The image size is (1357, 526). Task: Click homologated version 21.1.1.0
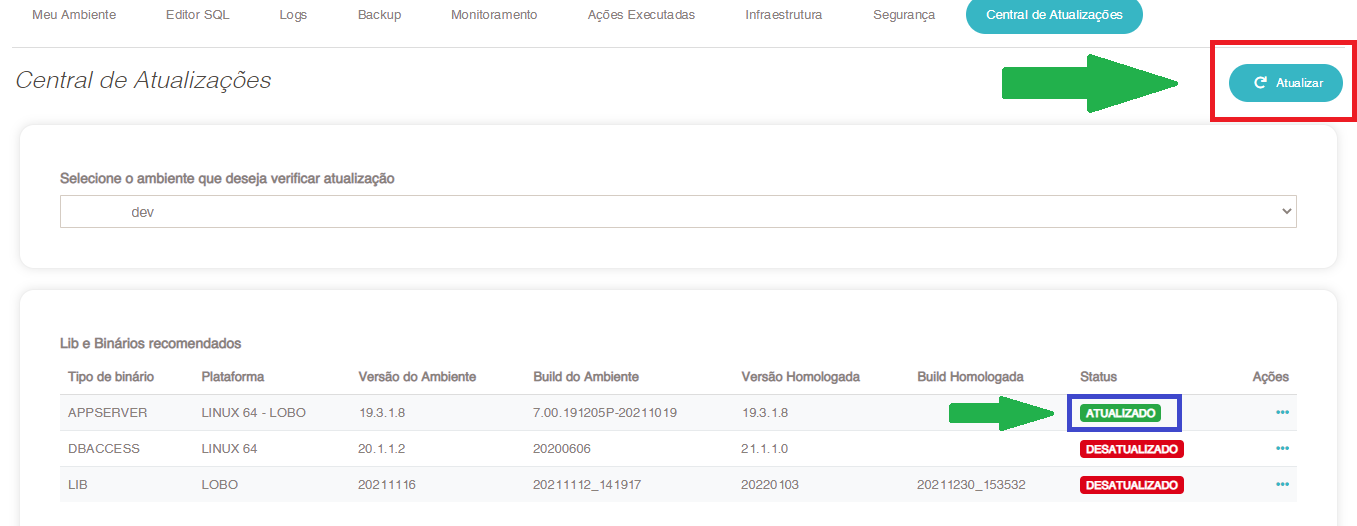[765, 449]
